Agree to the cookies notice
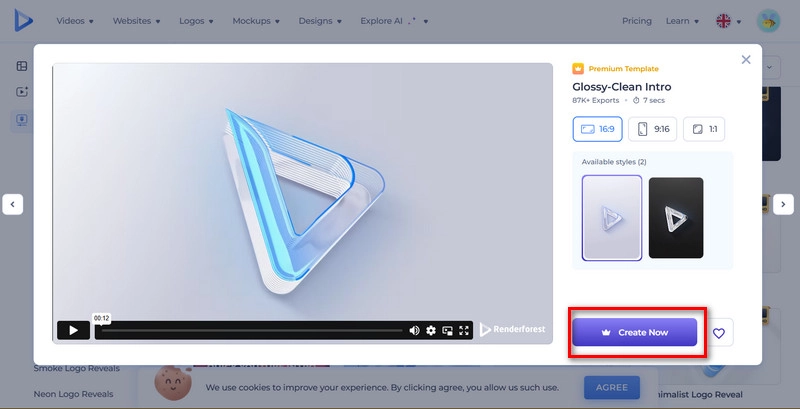The height and width of the screenshot is (409, 800). pos(612,387)
